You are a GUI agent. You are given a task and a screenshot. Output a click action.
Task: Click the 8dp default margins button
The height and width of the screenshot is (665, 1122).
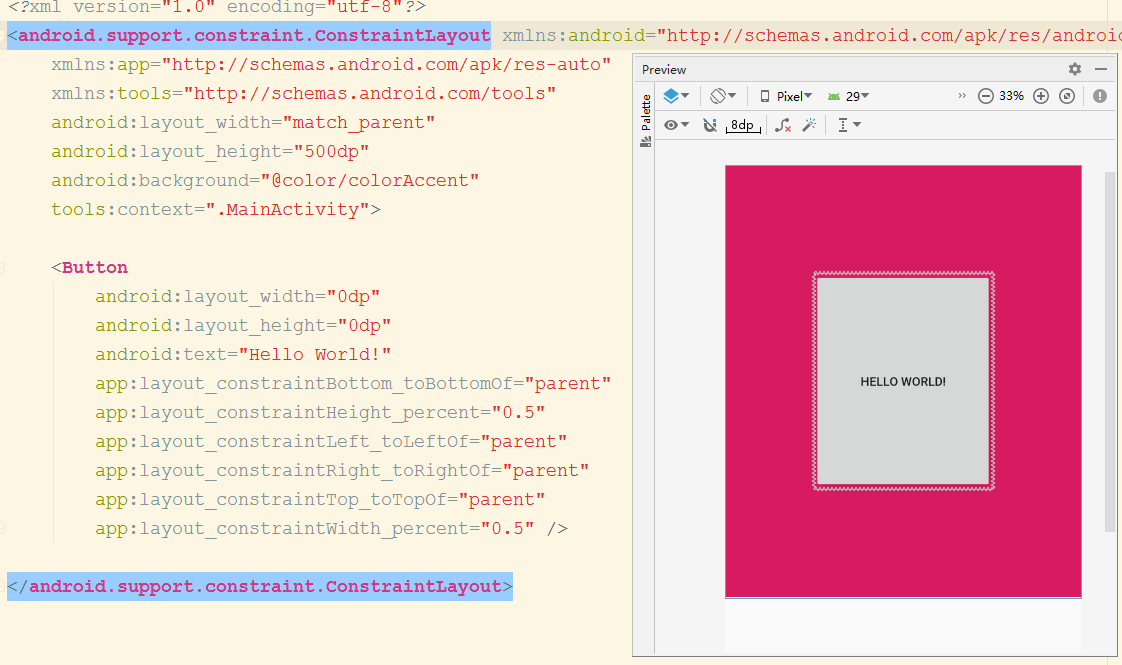pyautogui.click(x=743, y=125)
